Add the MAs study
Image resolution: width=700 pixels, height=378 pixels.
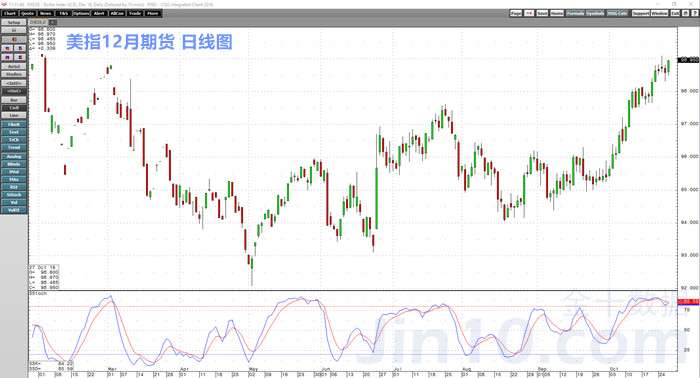14,179
